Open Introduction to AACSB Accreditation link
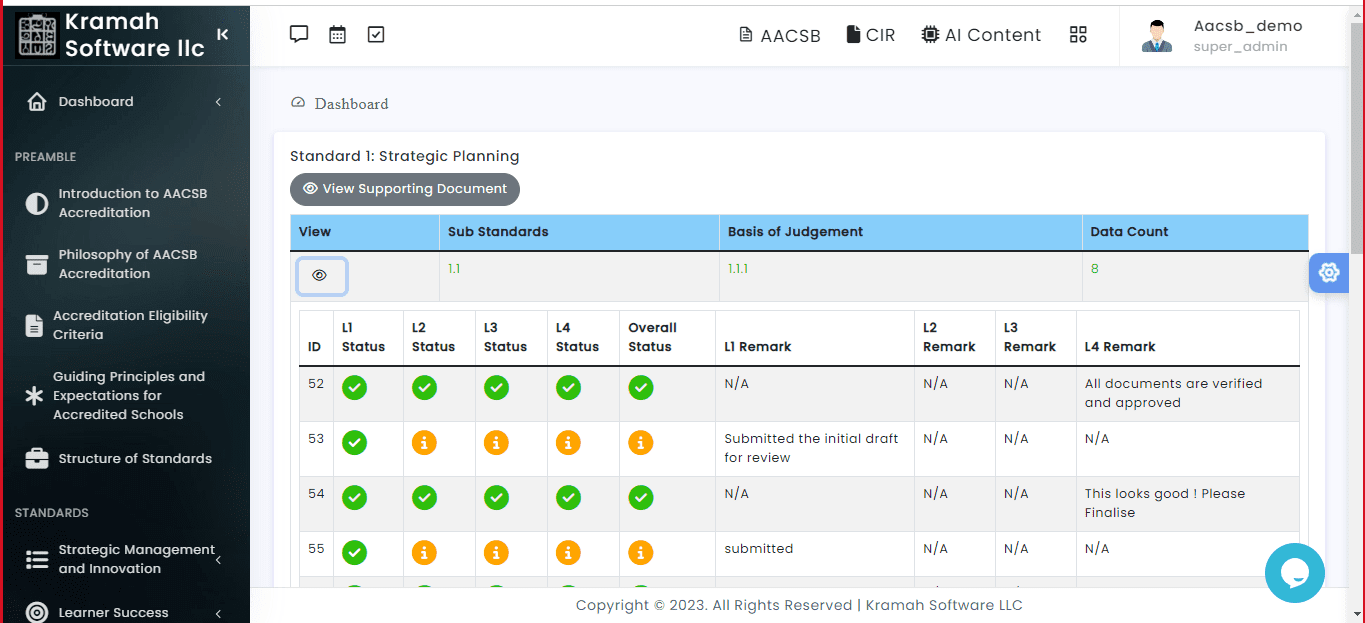This screenshot has width=1365, height=623. coord(132,203)
